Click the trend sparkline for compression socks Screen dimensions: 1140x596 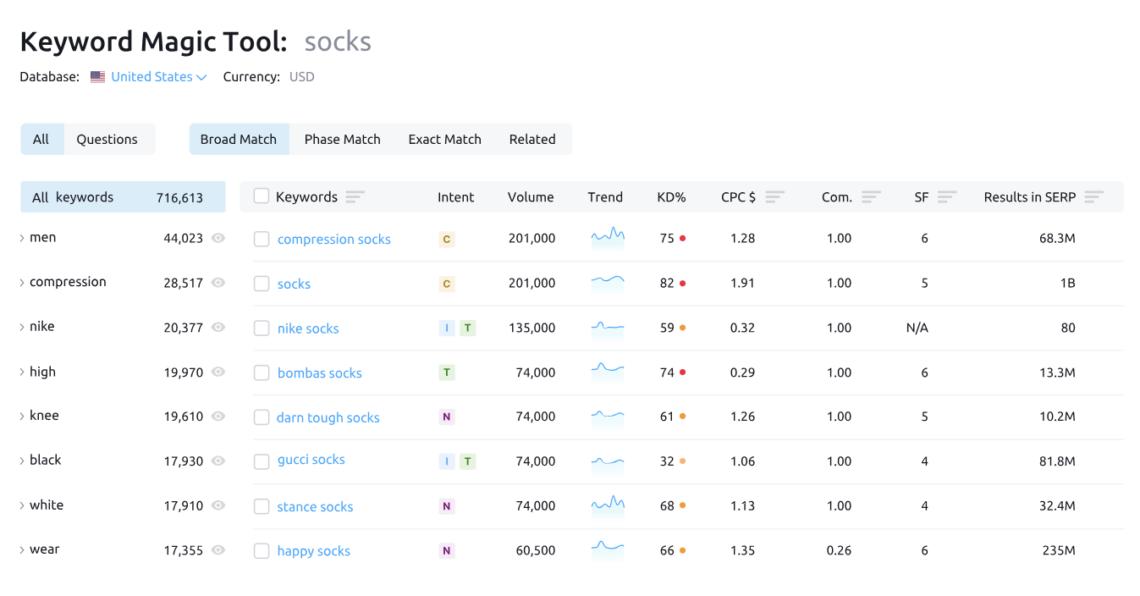pos(607,238)
